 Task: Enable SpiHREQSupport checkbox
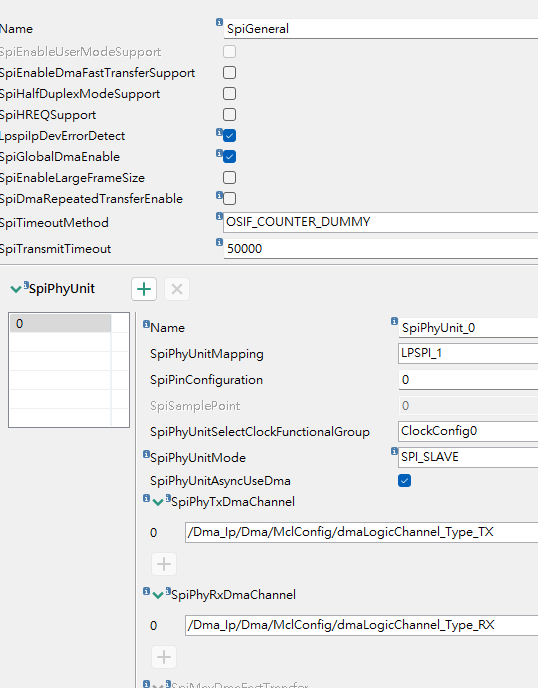point(230,115)
